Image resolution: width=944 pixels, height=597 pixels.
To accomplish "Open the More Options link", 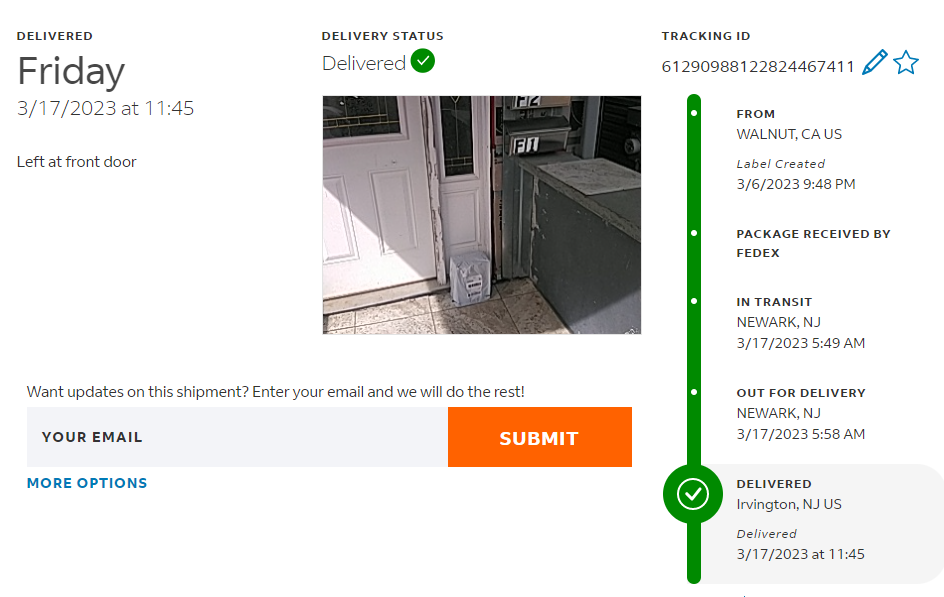I will (87, 483).
